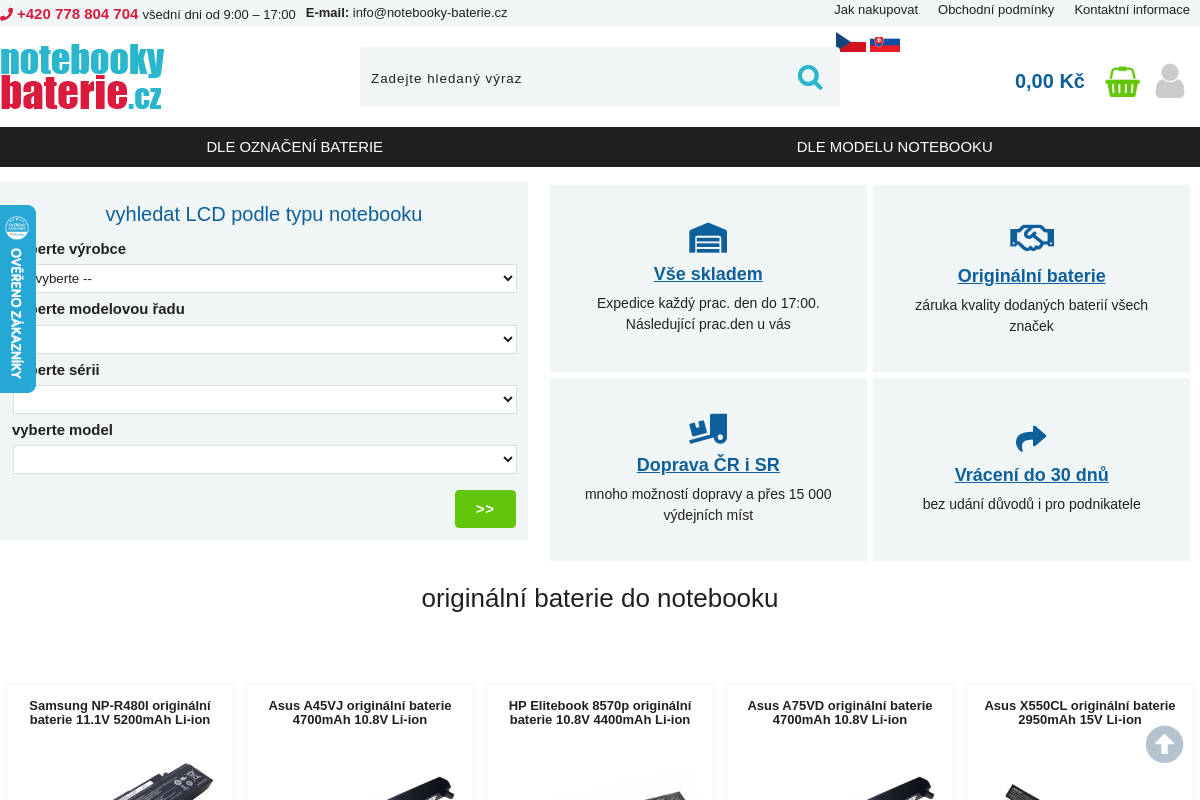This screenshot has height=800, width=1200.
Task: Click heading originální baterie do notebooku
Action: [x=600, y=598]
